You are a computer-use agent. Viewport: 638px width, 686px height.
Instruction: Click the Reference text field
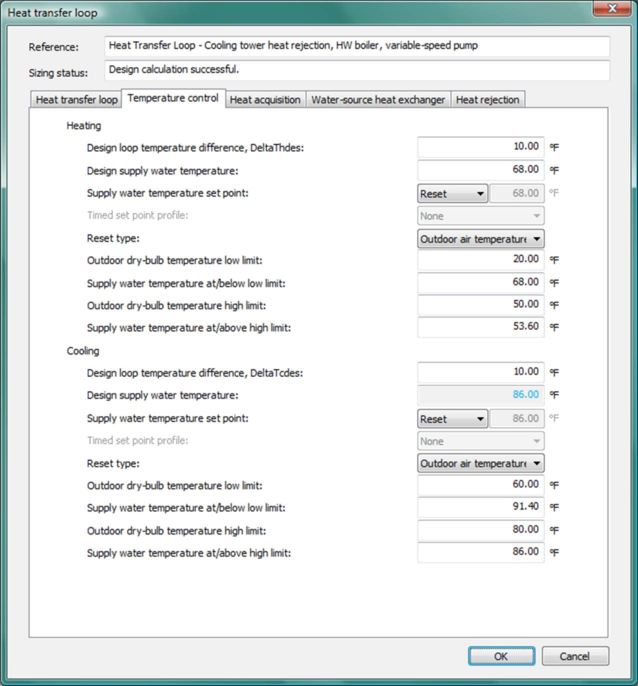click(356, 47)
